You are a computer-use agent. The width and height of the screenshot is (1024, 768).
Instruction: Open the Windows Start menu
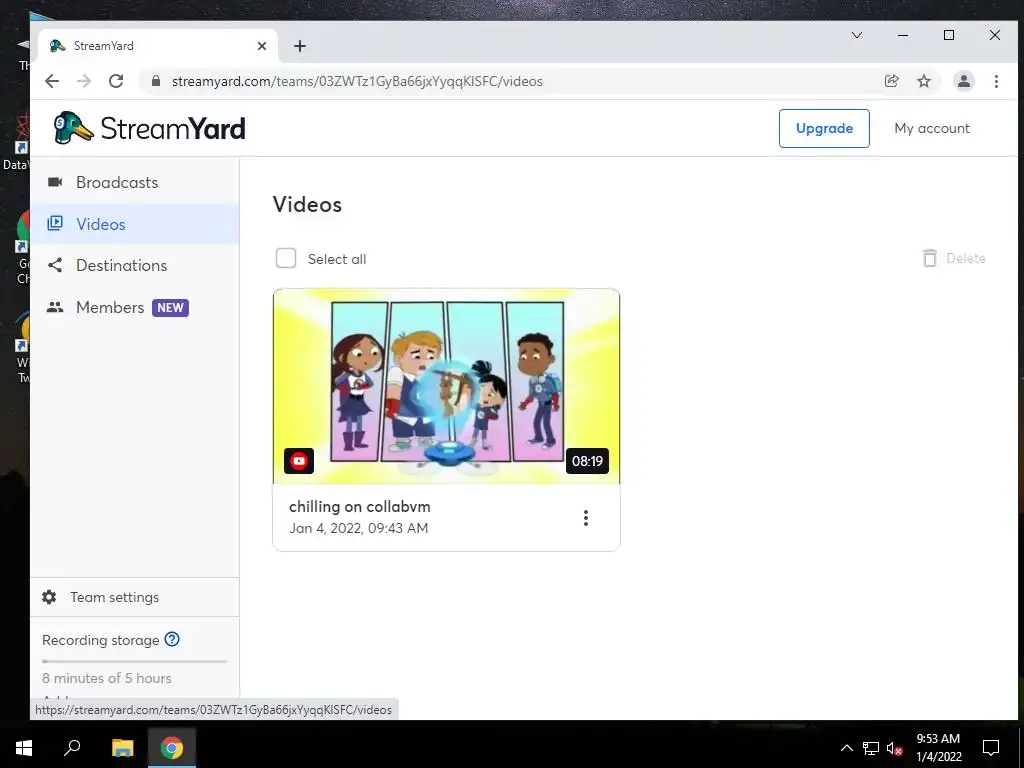(x=24, y=747)
